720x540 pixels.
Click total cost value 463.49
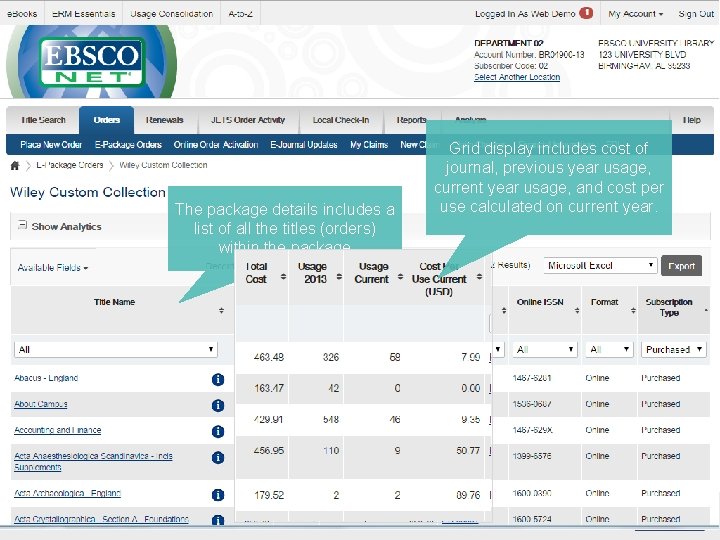click(269, 357)
